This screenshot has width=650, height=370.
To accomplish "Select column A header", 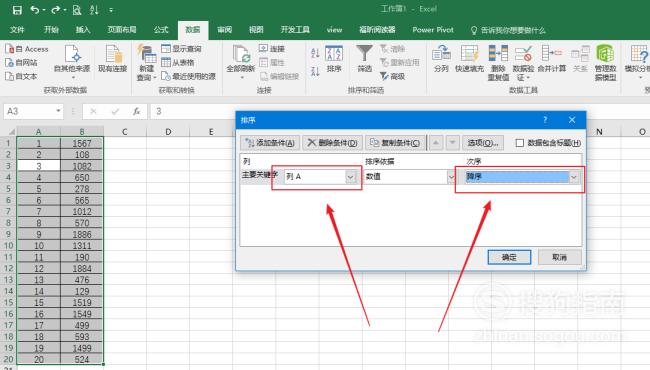I will (39, 132).
